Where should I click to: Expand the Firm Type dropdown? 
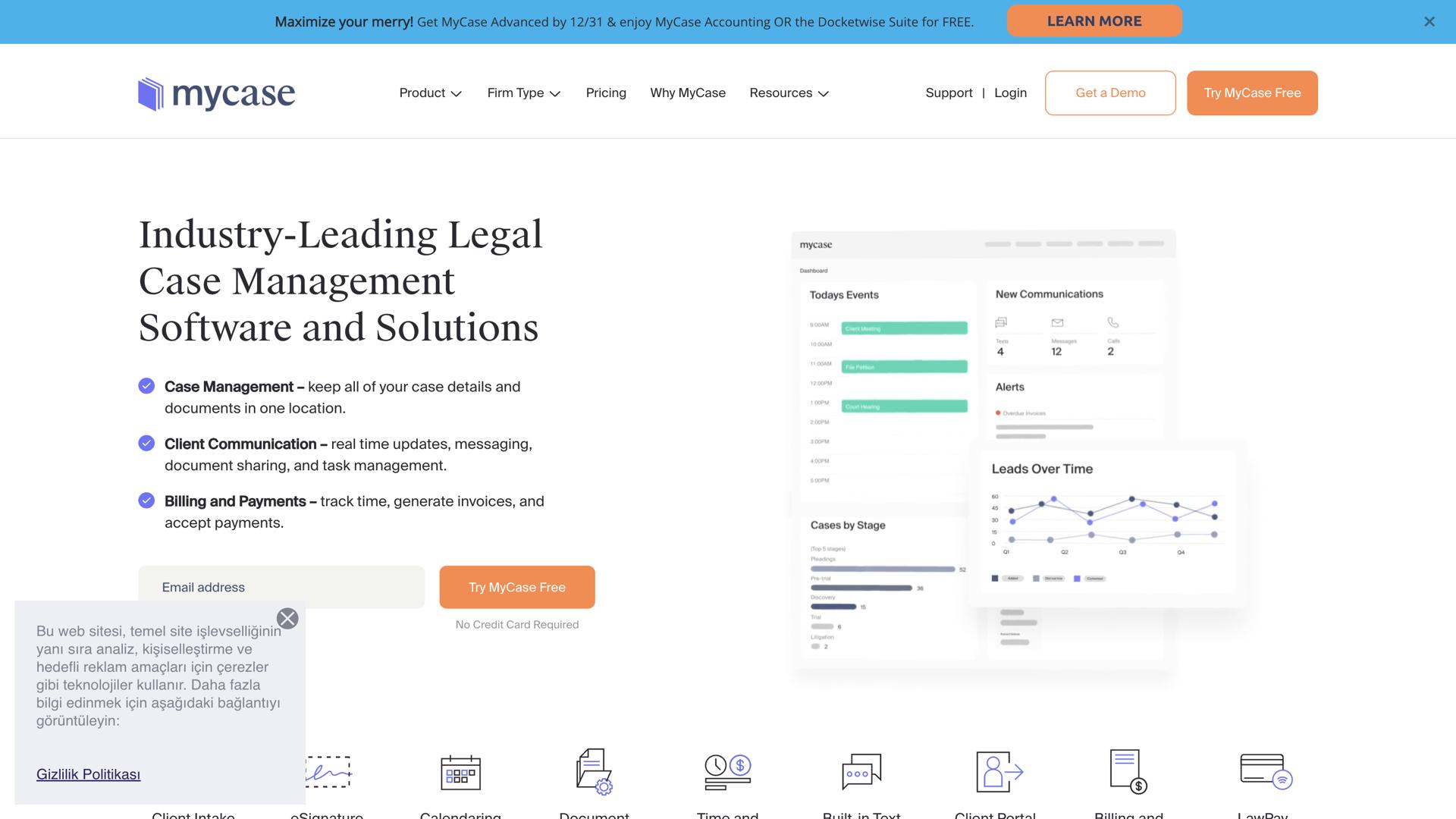pos(523,93)
